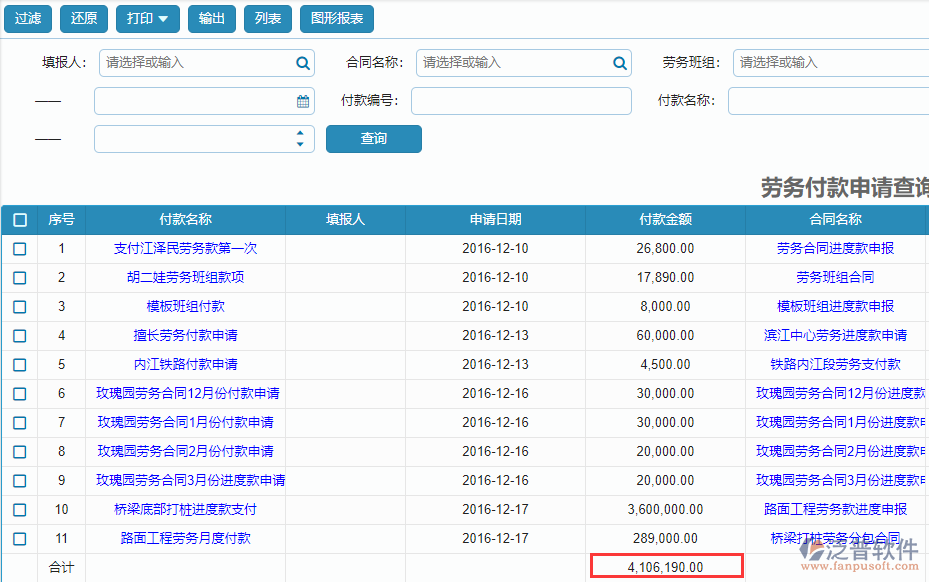Screen dimensions: 929x582
Task: Open the calendar date picker icon
Action: [x=303, y=100]
